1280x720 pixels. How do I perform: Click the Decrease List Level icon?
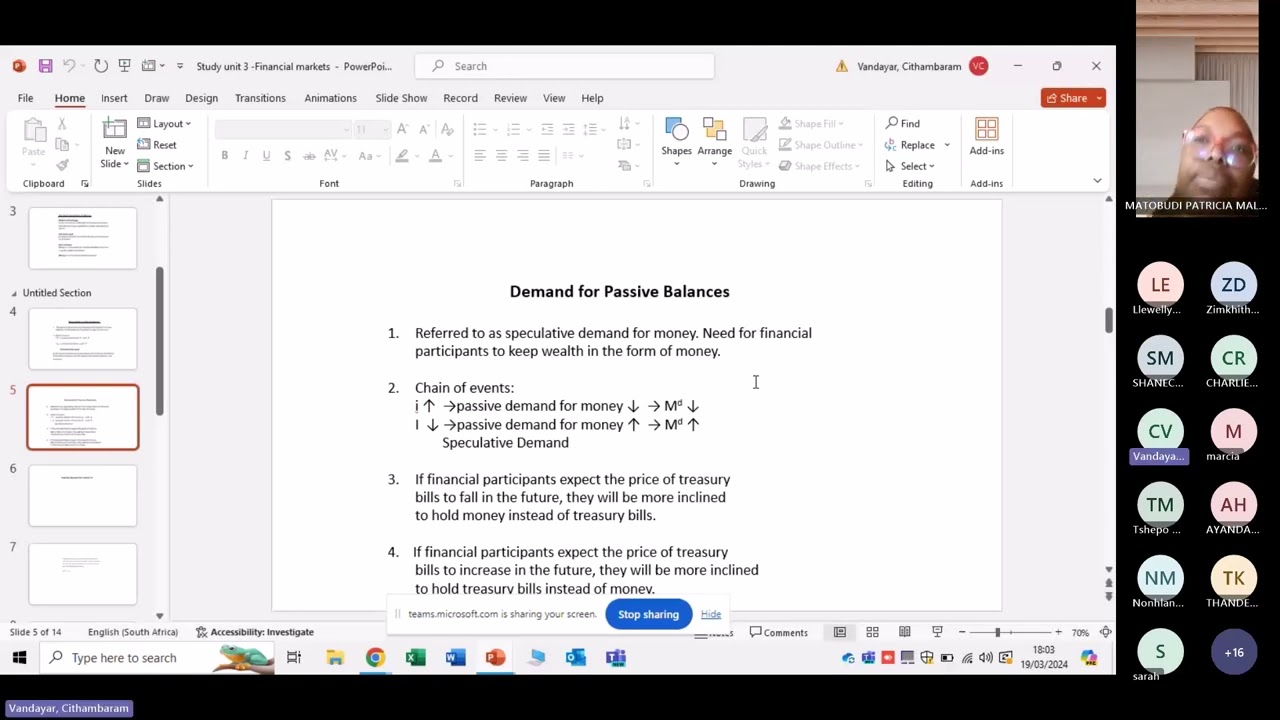click(547, 129)
